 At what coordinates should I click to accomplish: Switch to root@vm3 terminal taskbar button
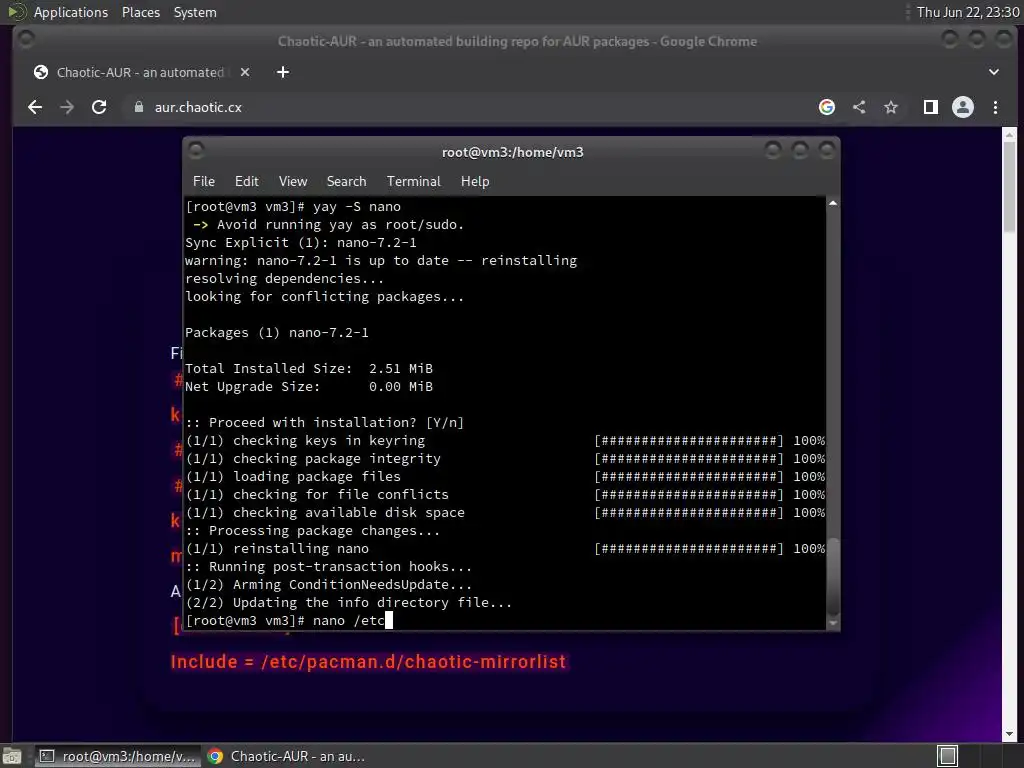coord(118,756)
